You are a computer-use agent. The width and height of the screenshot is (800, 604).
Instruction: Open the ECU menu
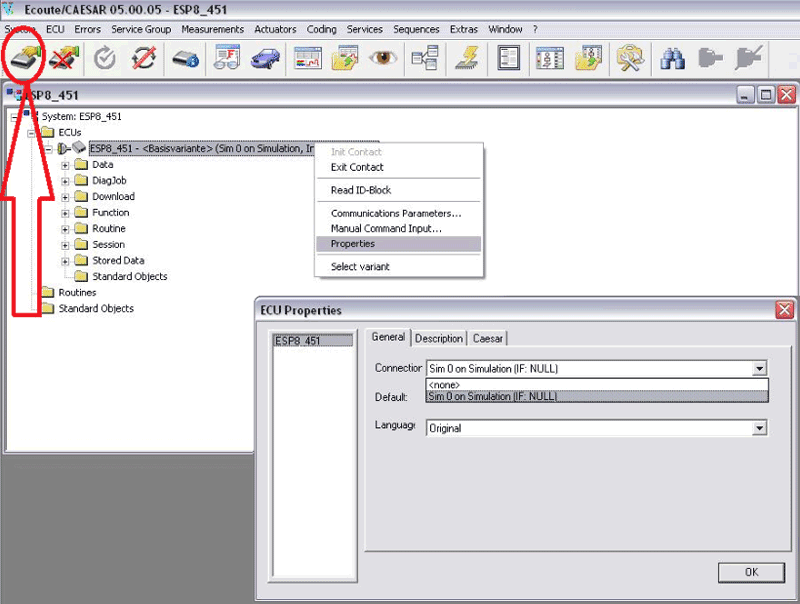55,29
